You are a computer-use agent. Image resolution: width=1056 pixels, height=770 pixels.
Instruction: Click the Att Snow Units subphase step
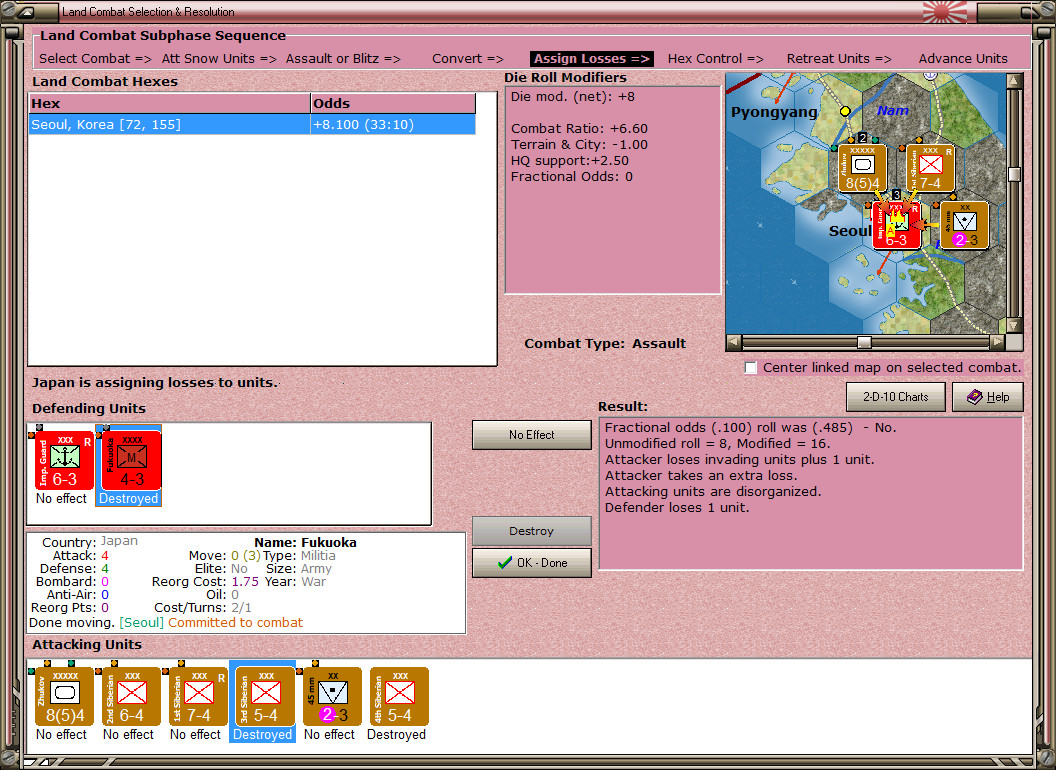tap(219, 59)
